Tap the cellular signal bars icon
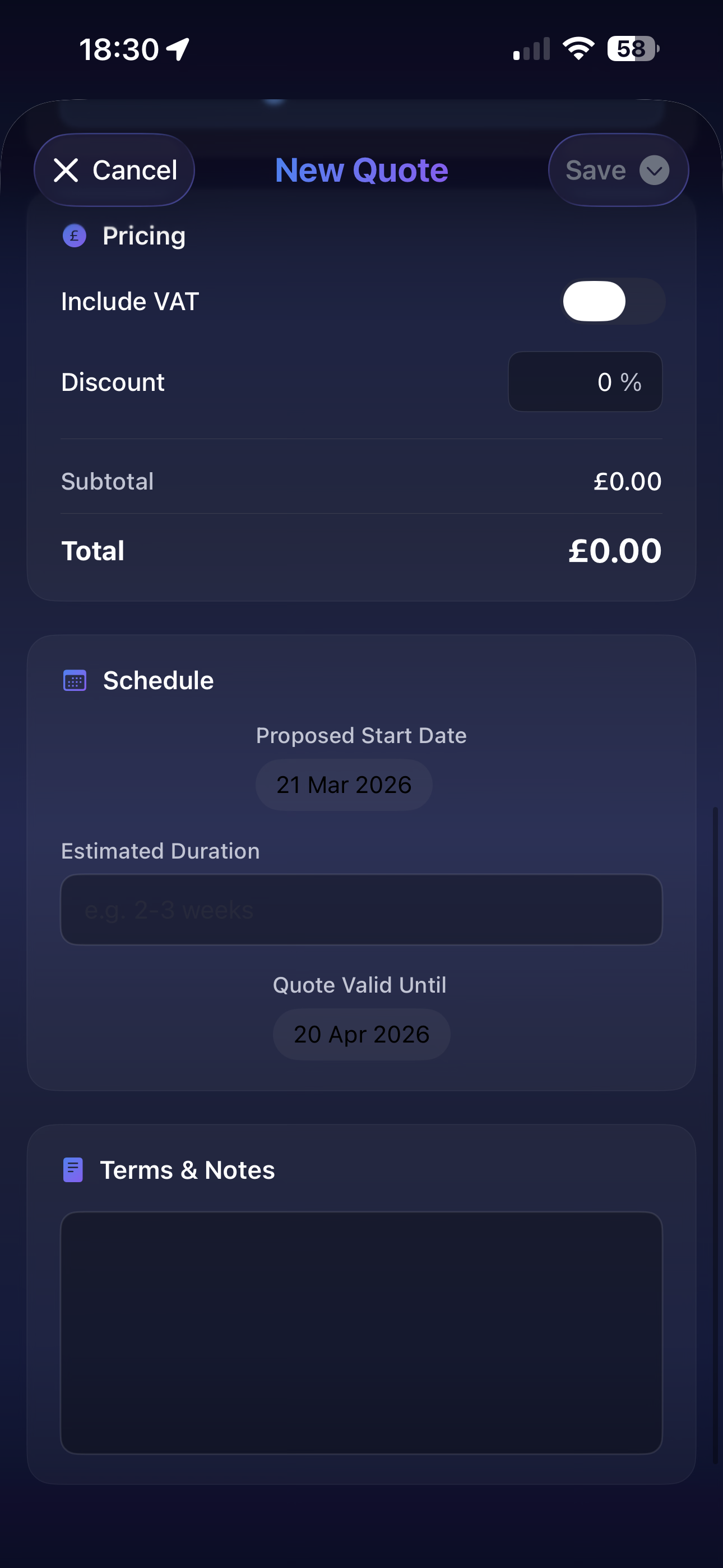The height and width of the screenshot is (1568, 723). 531,49
